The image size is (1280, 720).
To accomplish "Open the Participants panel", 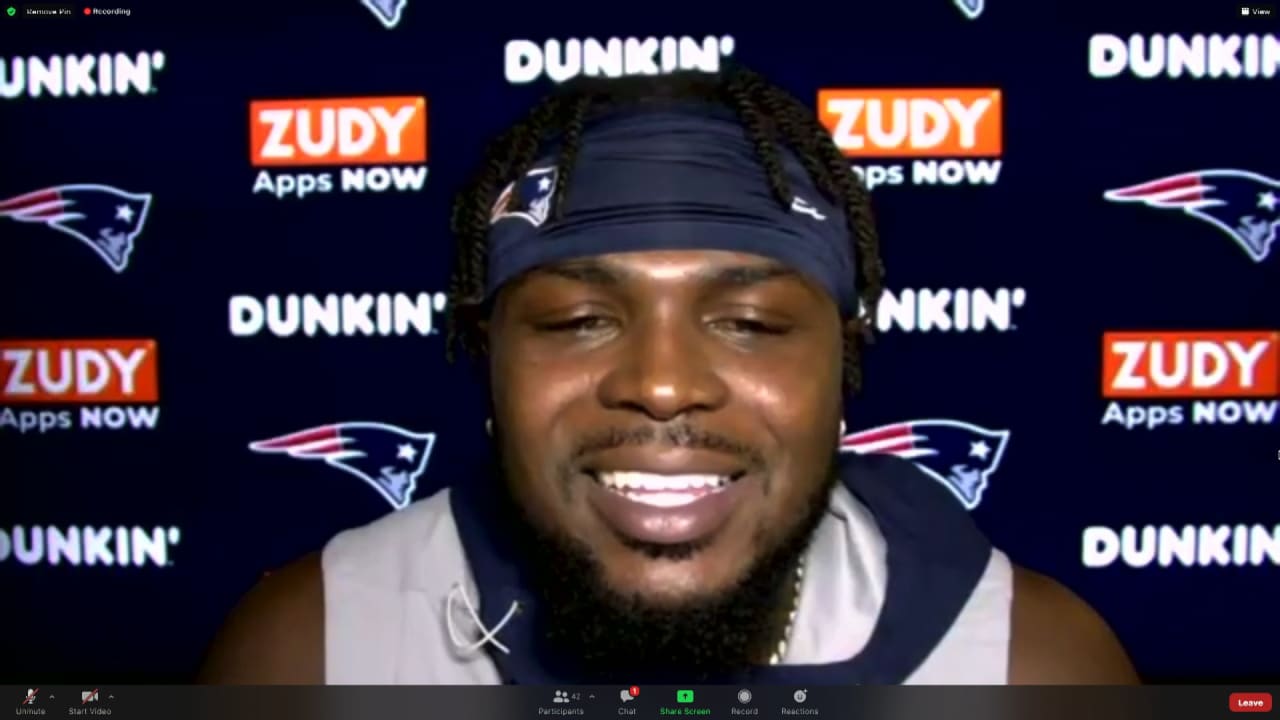I will pyautogui.click(x=561, y=701).
